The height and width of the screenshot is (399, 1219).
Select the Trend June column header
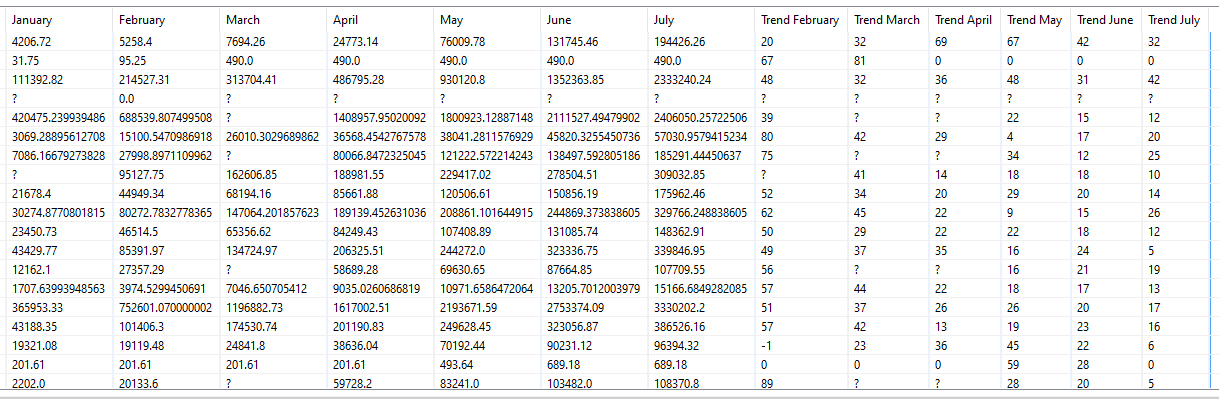(x=1107, y=20)
